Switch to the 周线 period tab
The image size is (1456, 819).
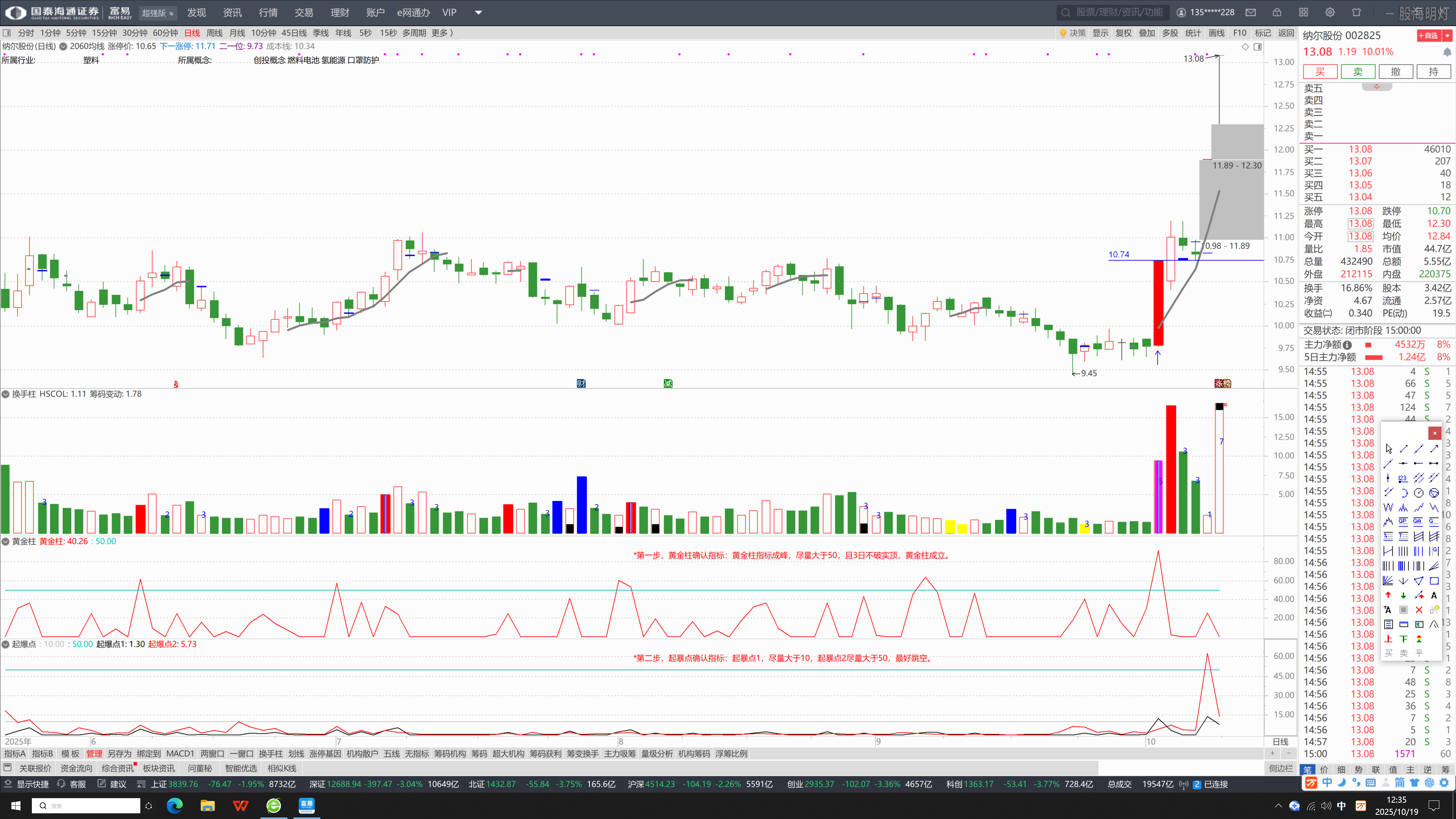[x=214, y=33]
